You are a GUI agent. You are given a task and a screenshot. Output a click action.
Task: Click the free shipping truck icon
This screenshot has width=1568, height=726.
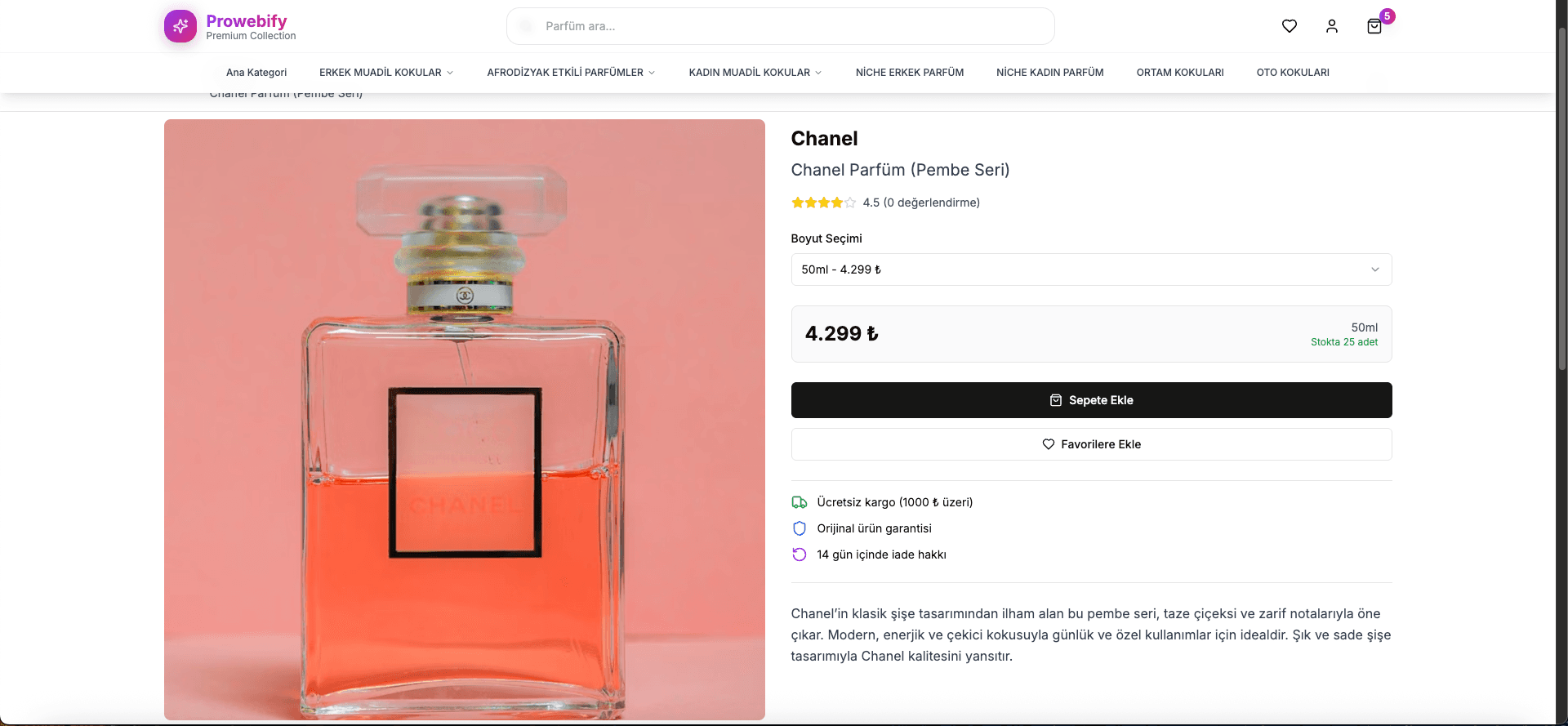800,502
